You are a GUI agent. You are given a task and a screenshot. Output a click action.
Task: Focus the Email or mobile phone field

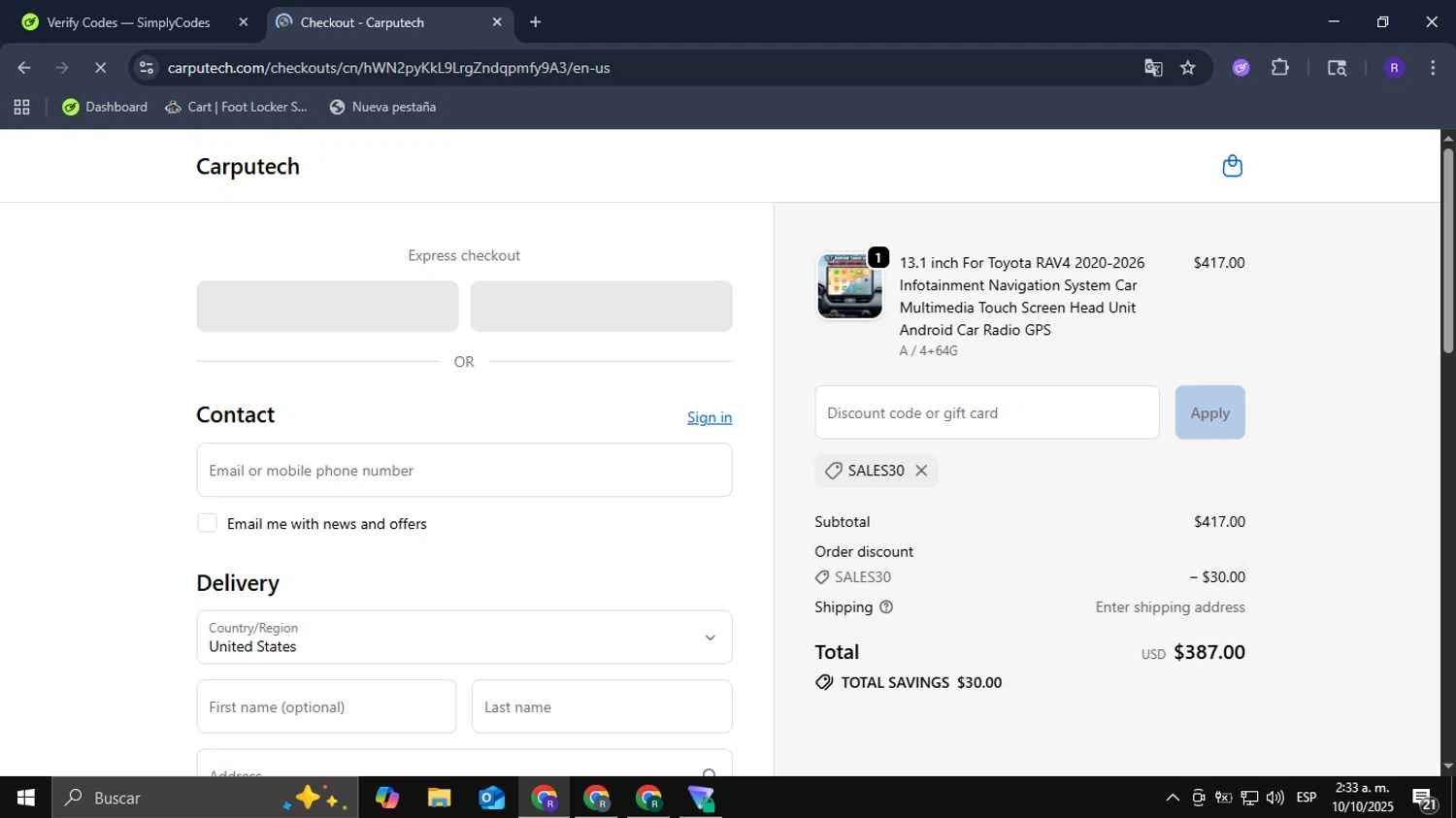click(x=464, y=471)
